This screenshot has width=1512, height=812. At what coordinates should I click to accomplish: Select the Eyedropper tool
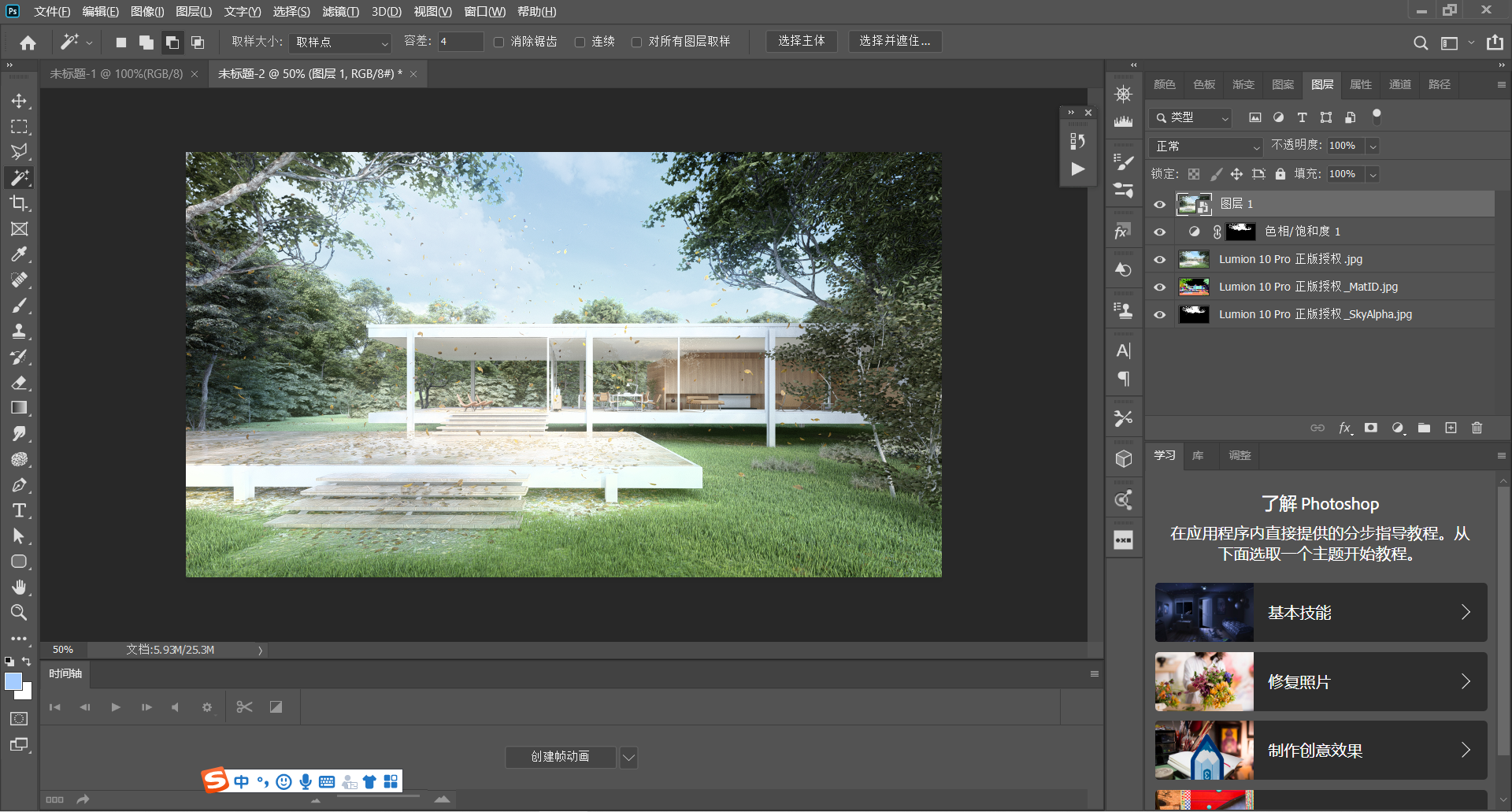19,254
